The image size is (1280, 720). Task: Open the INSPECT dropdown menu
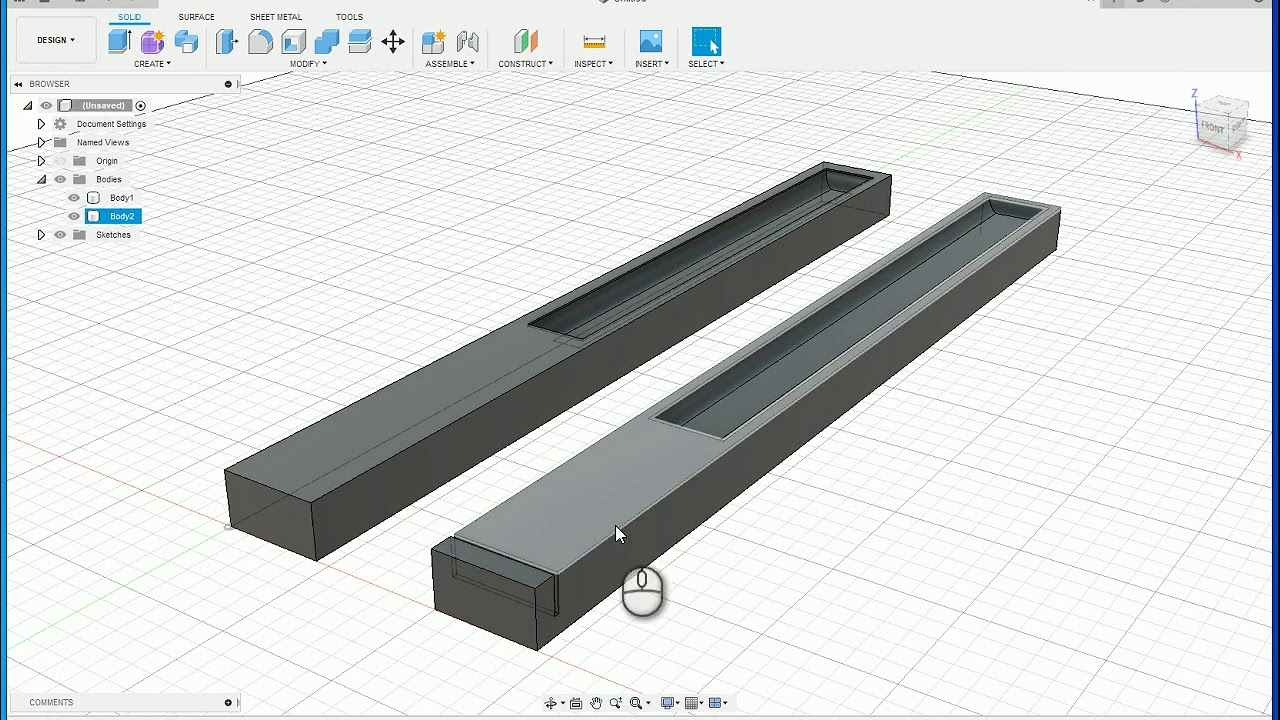[x=594, y=64]
